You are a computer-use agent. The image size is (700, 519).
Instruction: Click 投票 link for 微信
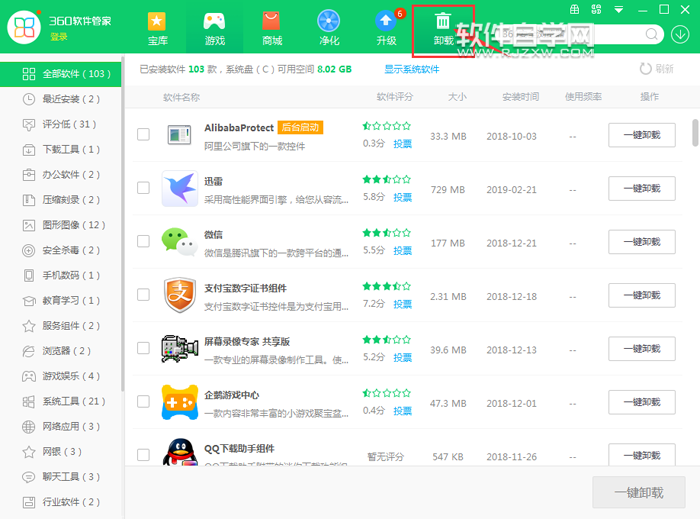tap(402, 251)
